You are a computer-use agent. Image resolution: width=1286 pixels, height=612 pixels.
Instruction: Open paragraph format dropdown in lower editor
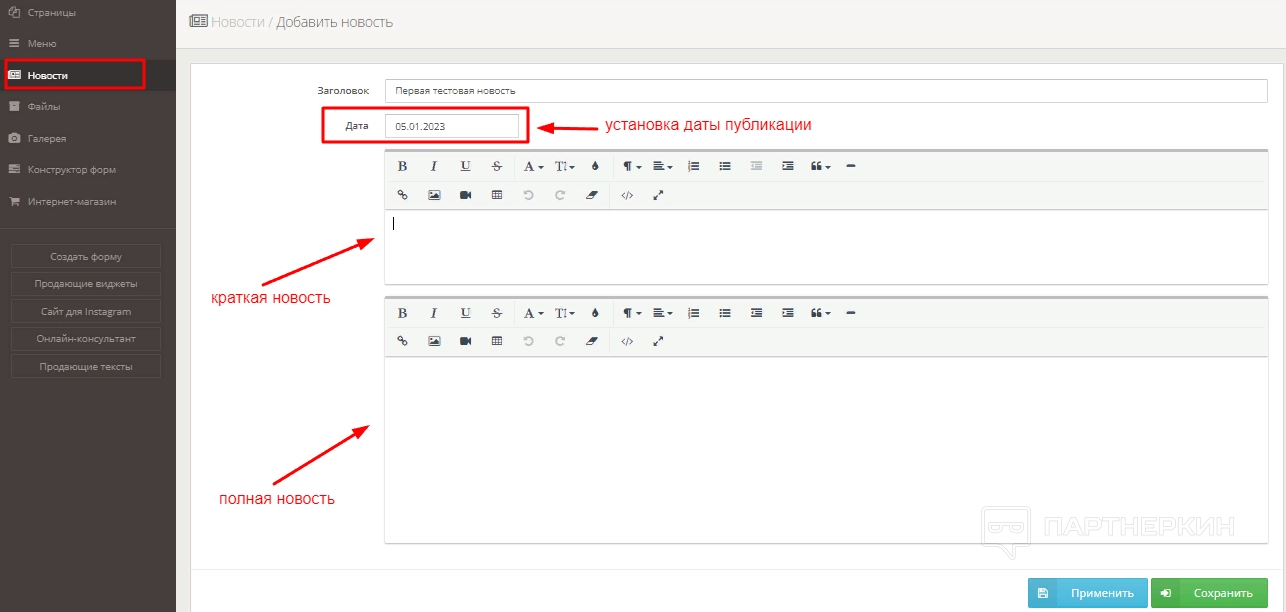tap(632, 313)
